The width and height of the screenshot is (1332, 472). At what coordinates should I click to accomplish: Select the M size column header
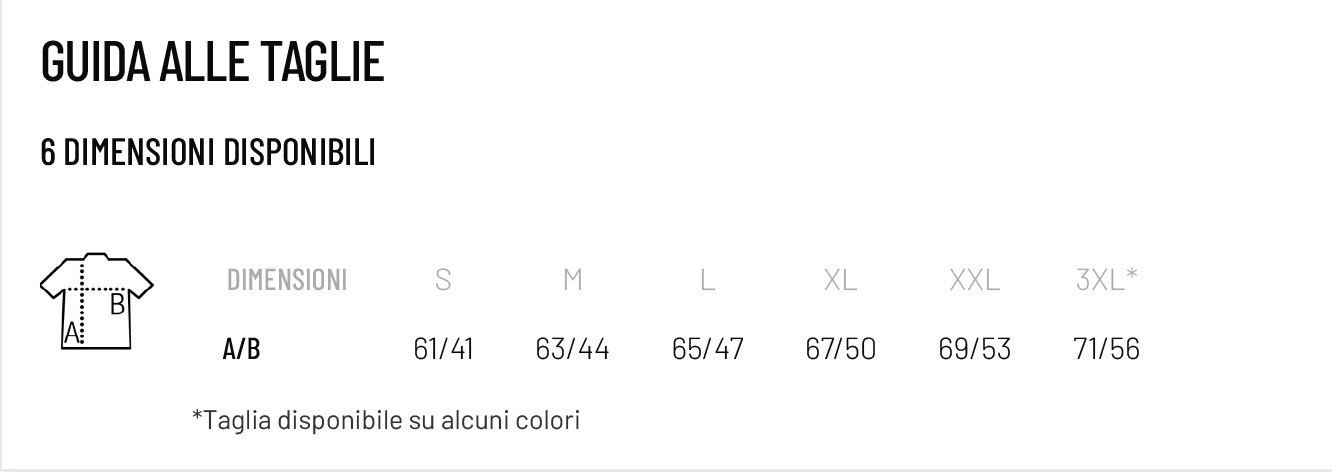572,280
